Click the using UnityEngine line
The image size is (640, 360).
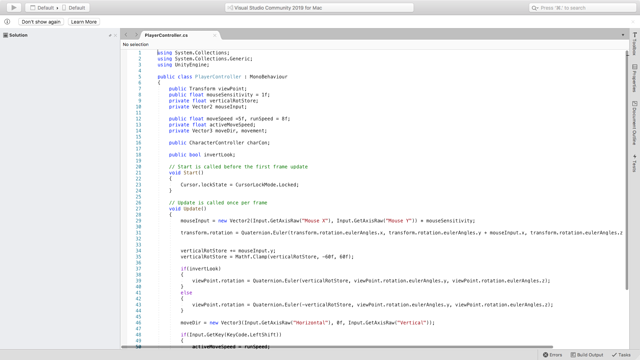pos(183,64)
